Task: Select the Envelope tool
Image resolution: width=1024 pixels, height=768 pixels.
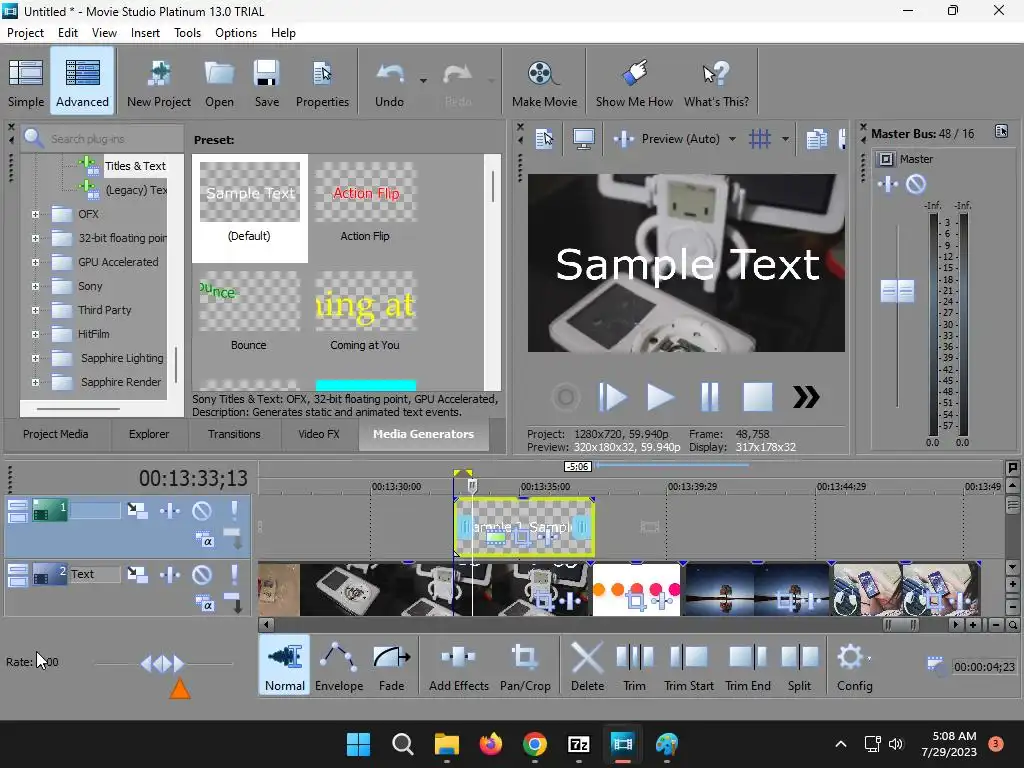Action: (x=339, y=665)
